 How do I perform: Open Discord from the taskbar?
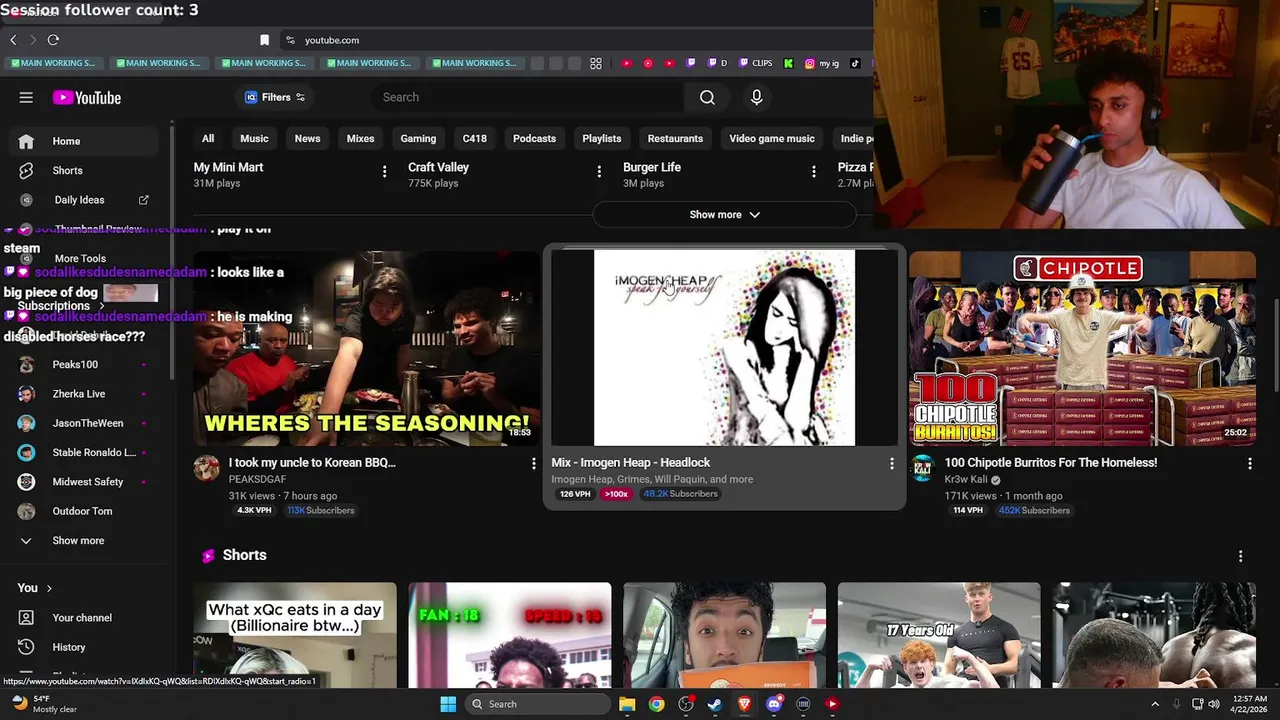[x=774, y=704]
